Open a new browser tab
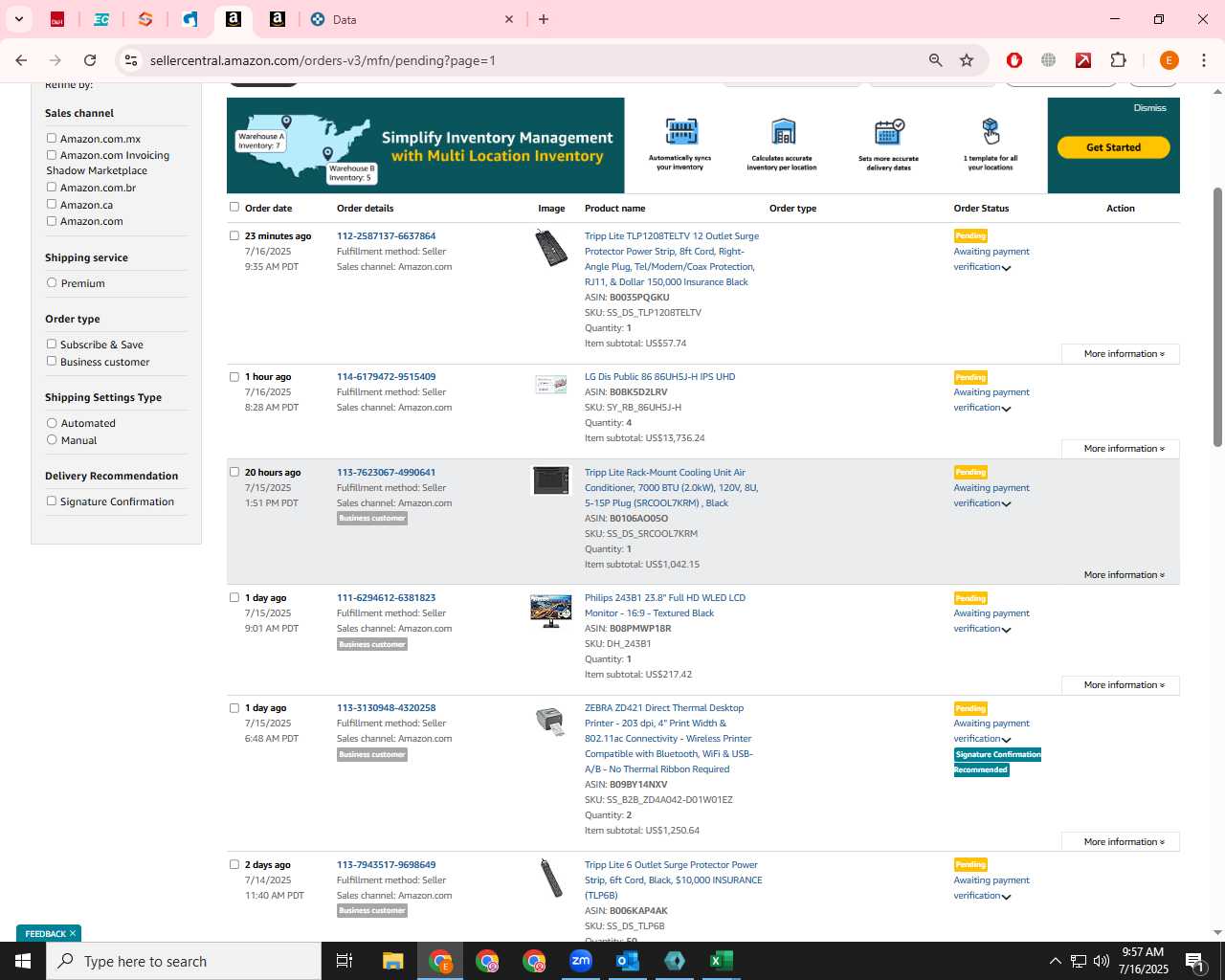 click(x=544, y=19)
